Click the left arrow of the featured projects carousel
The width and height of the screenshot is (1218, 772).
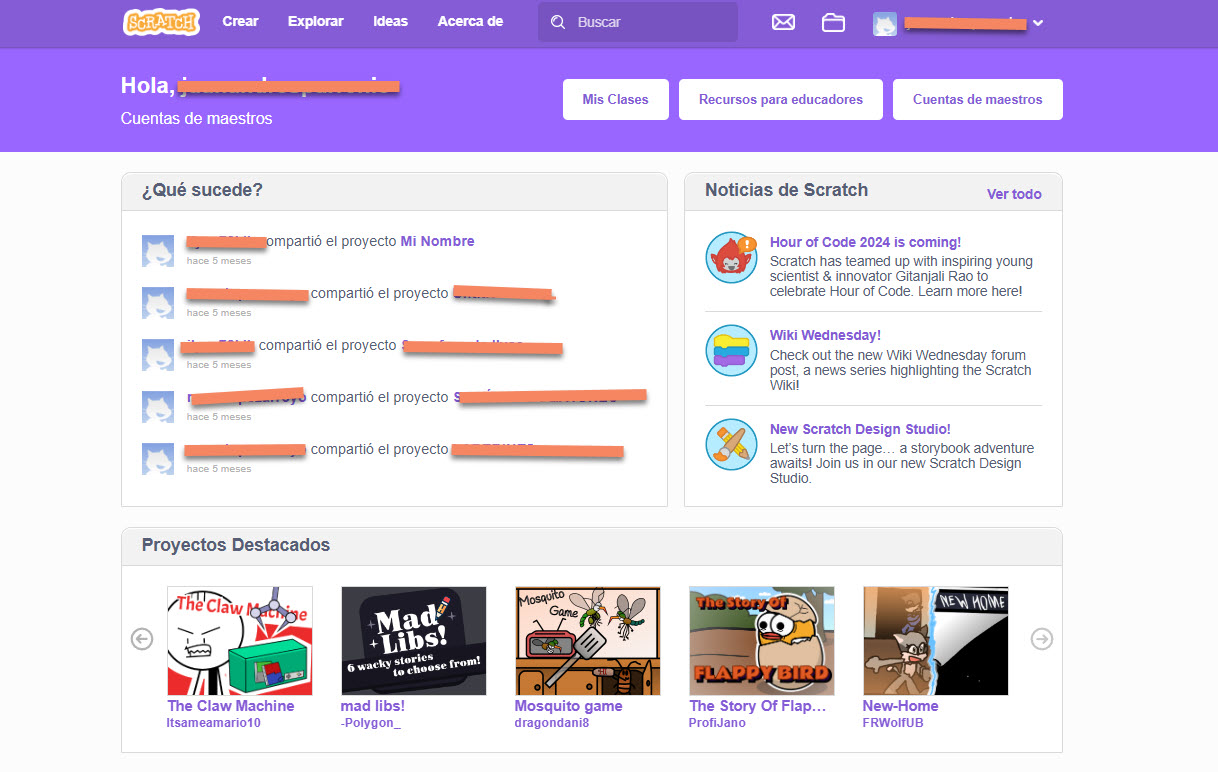tap(141, 638)
